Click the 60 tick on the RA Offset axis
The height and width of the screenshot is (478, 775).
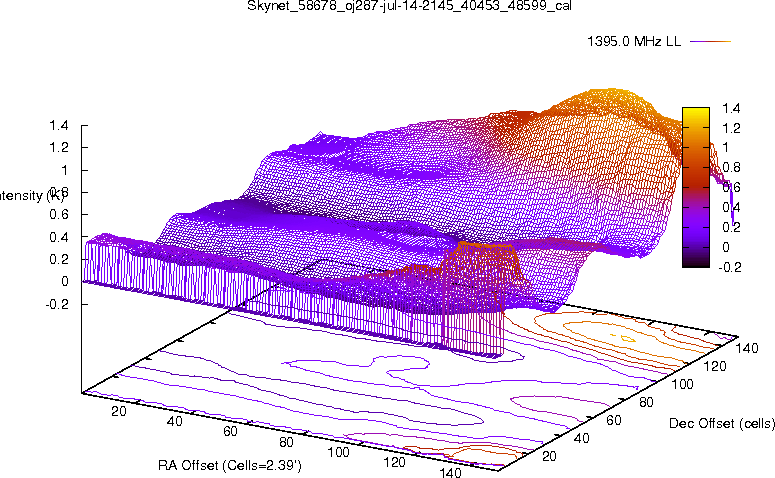point(230,432)
